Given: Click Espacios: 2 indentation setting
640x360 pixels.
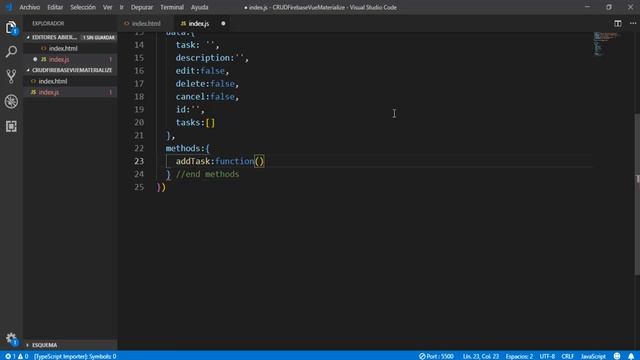Looking at the screenshot, I should (x=519, y=356).
